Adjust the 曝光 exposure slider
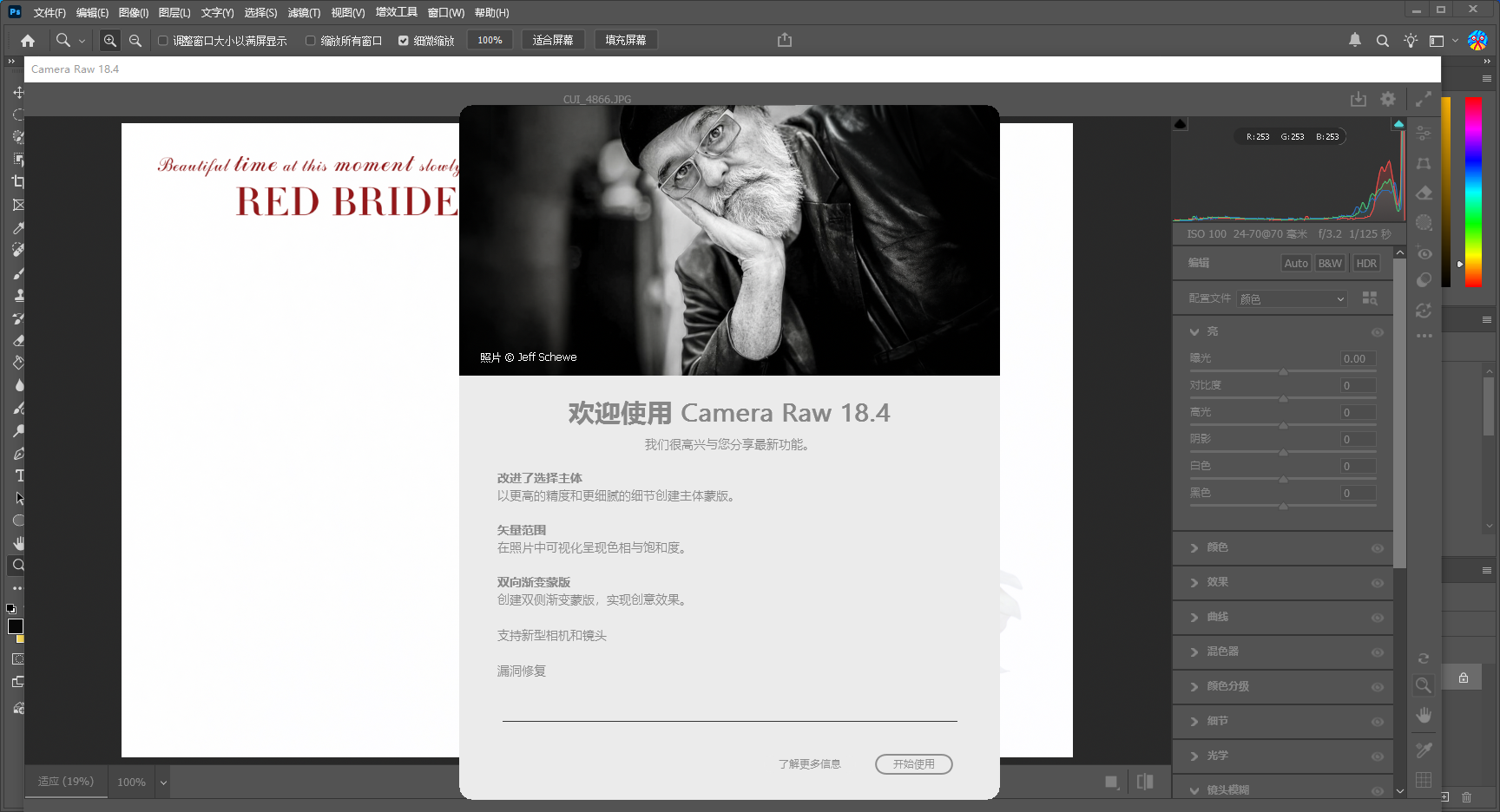This screenshot has height=812, width=1500. (1283, 372)
